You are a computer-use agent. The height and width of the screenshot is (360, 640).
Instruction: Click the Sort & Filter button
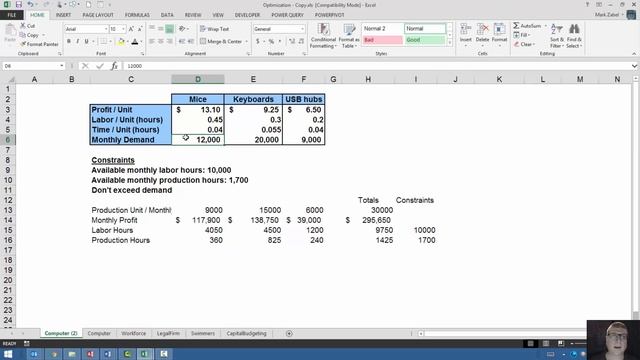pos(557,36)
